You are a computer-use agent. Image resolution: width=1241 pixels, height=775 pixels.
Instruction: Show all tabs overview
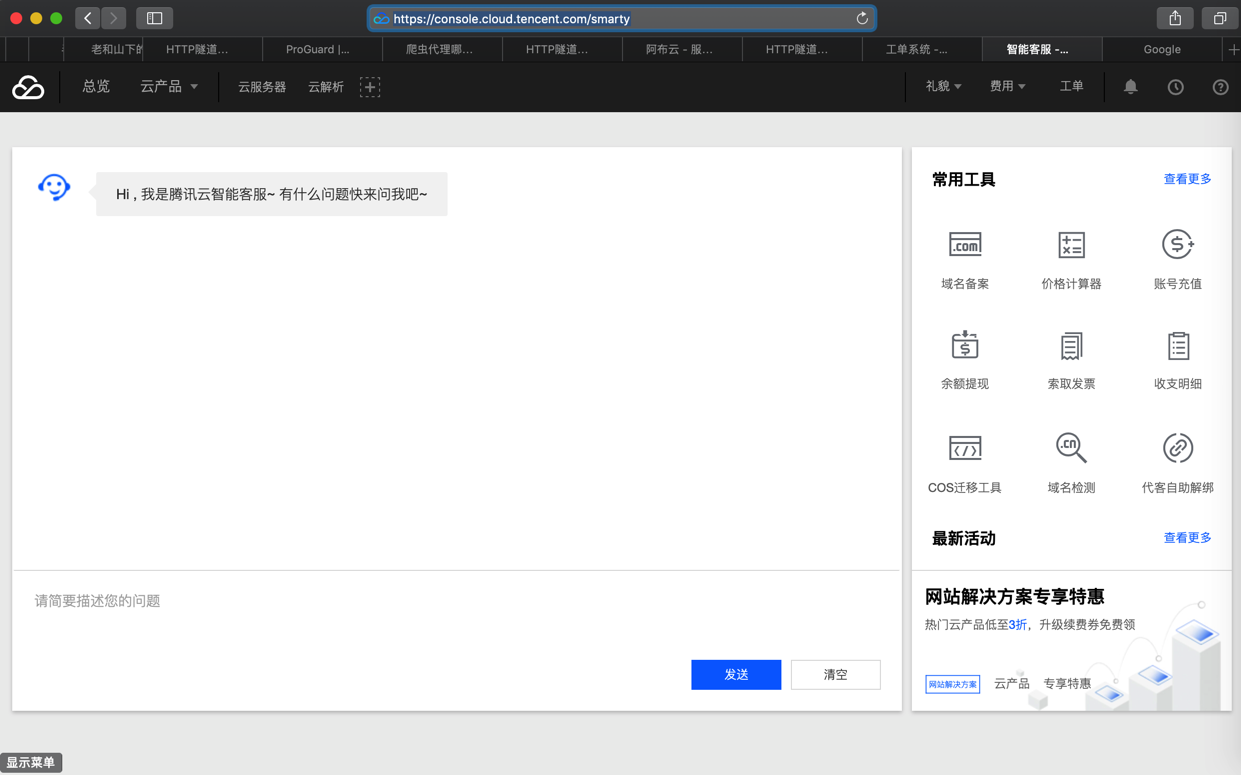(x=1219, y=18)
